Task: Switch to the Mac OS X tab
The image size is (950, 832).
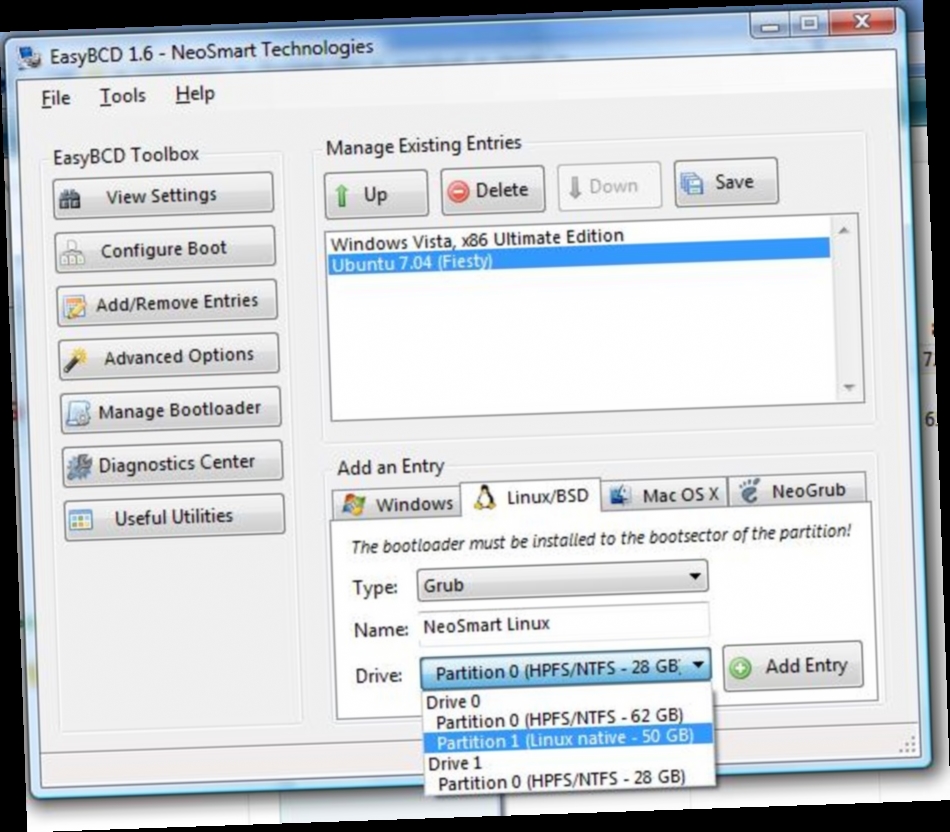Action: 665,495
